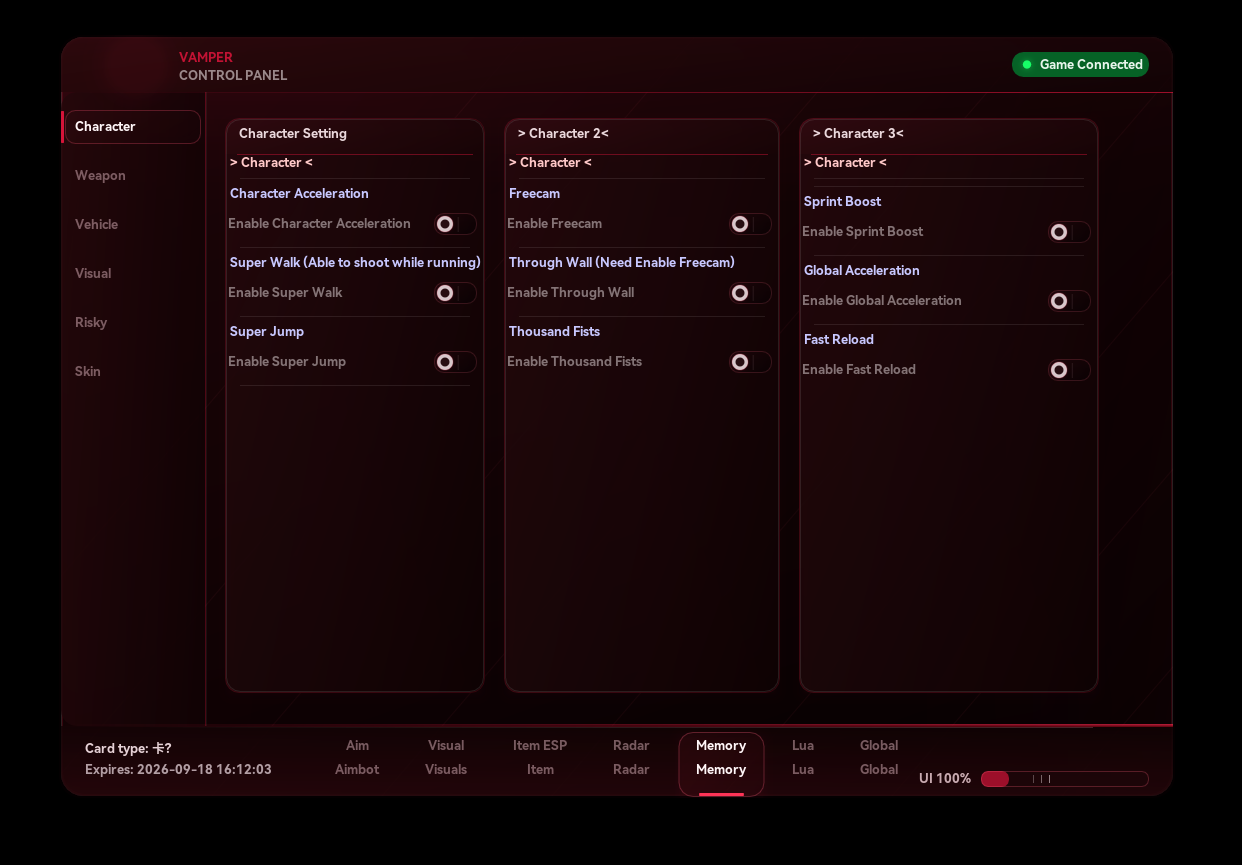Click the green connection status dot
The image size is (1242, 865).
tap(1027, 65)
